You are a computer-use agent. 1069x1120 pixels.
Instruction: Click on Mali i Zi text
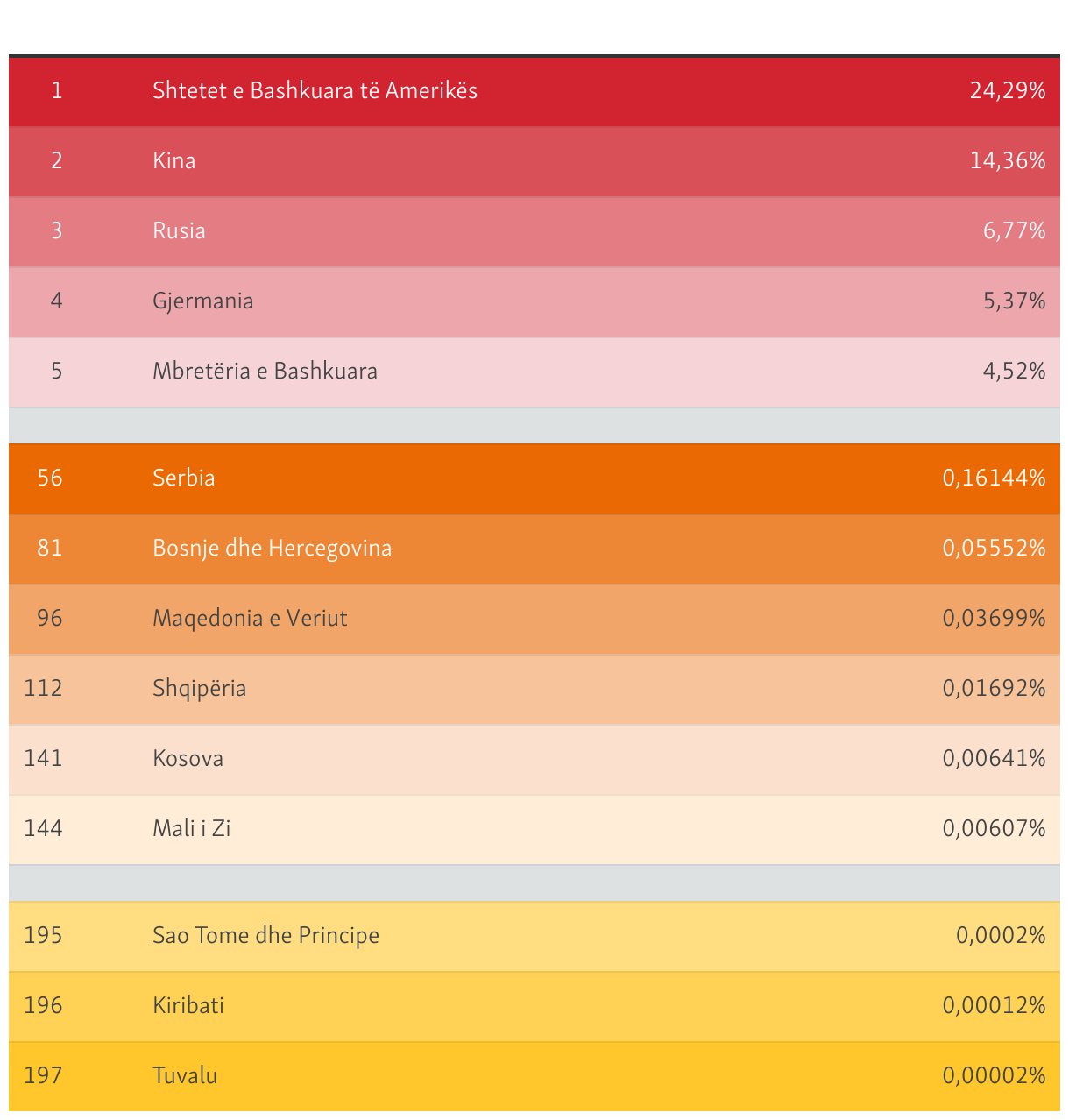click(191, 828)
